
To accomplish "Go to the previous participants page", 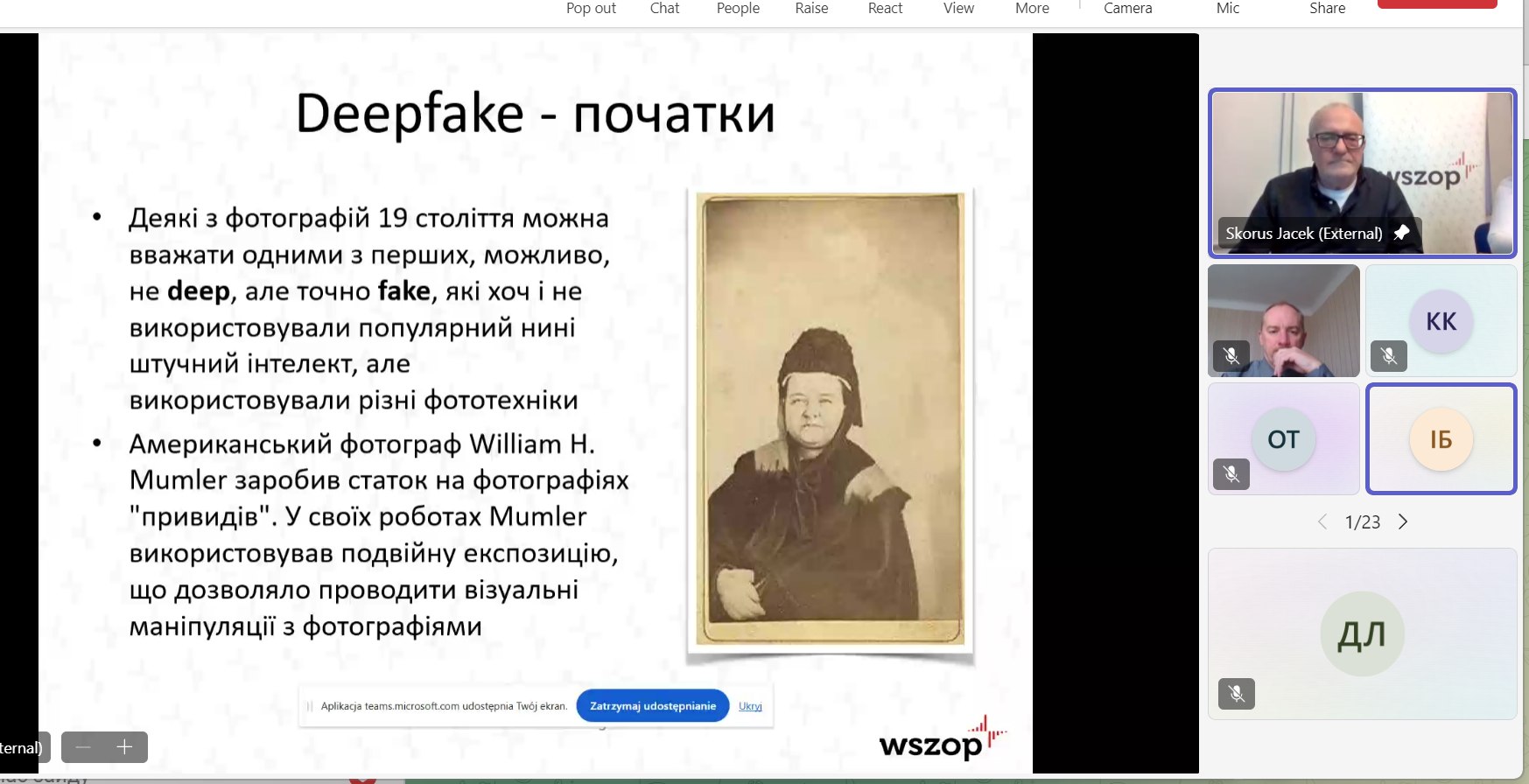I will click(1322, 521).
